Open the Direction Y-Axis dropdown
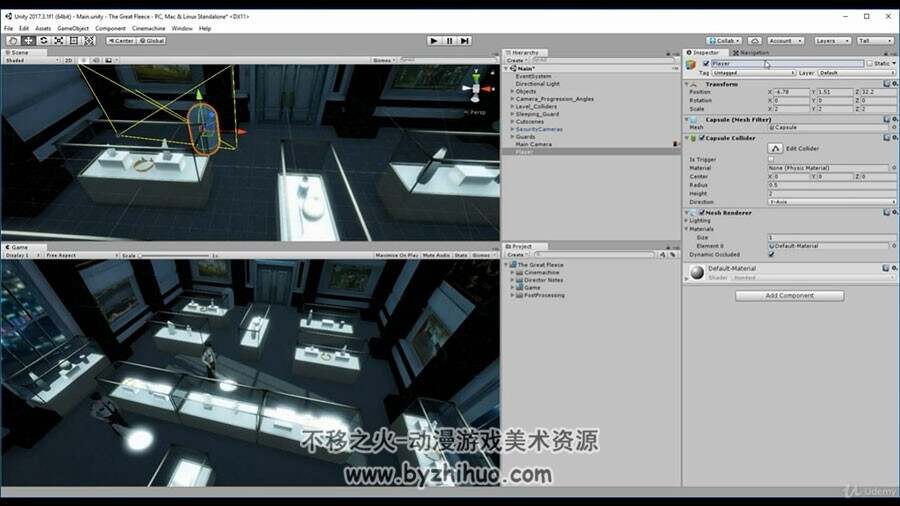Screen dimensions: 900x506 click(x=832, y=202)
